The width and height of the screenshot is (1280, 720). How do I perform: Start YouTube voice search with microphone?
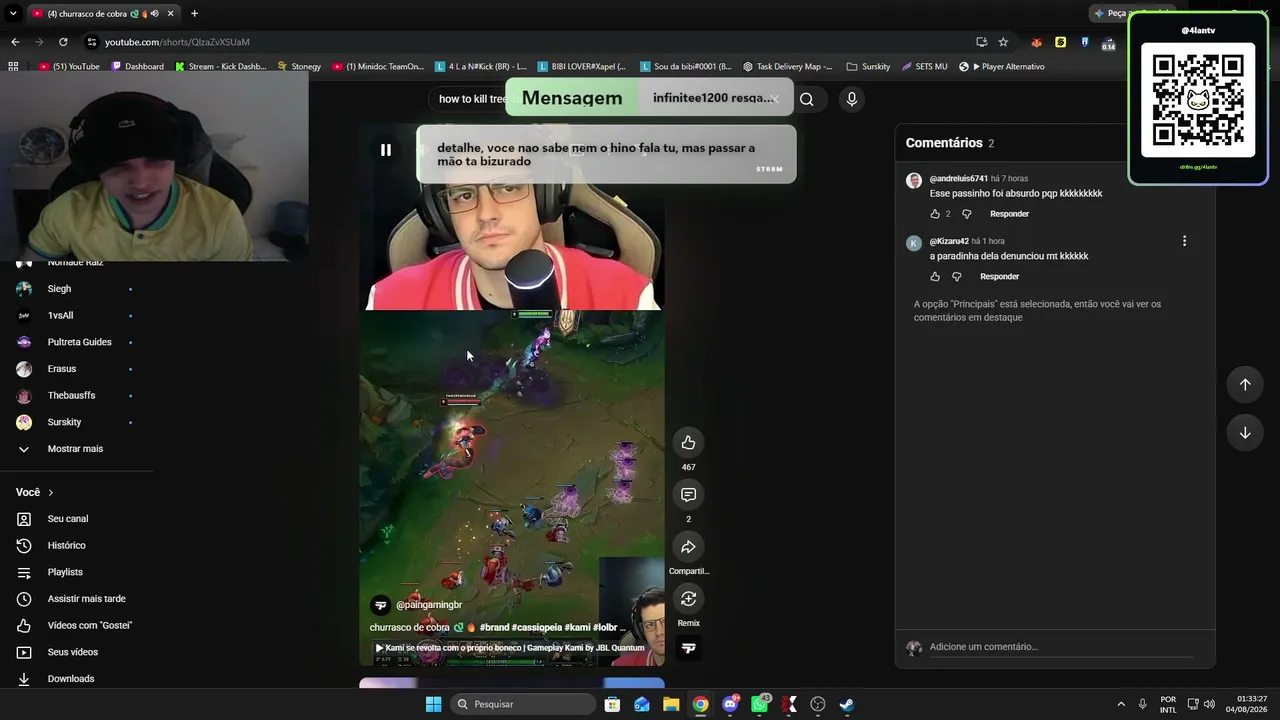point(852,99)
